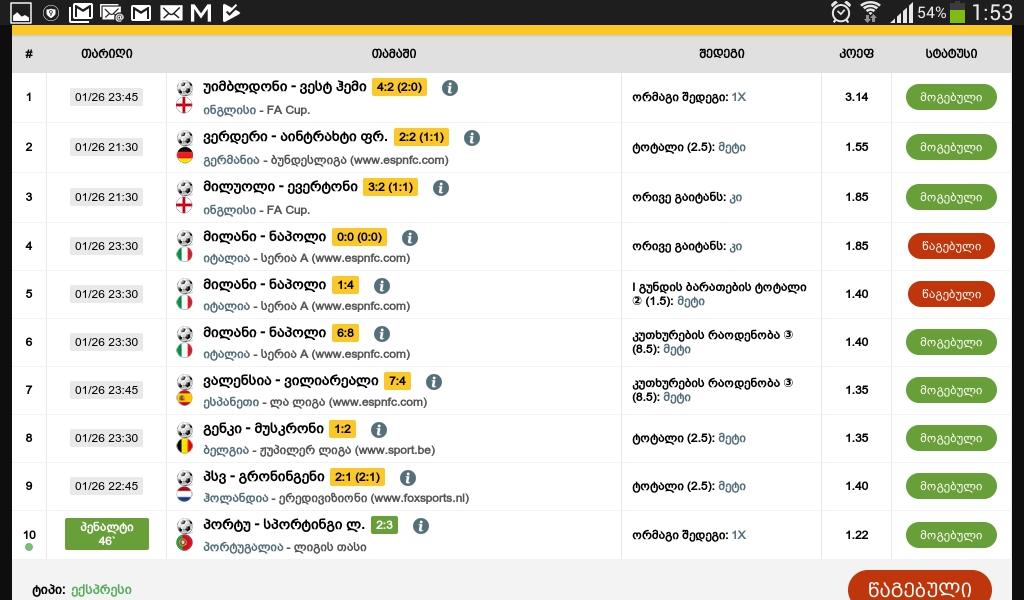Click ჰოლანდია - ერედივიზიონი league text
This screenshot has height=600, width=1024.
point(336,498)
